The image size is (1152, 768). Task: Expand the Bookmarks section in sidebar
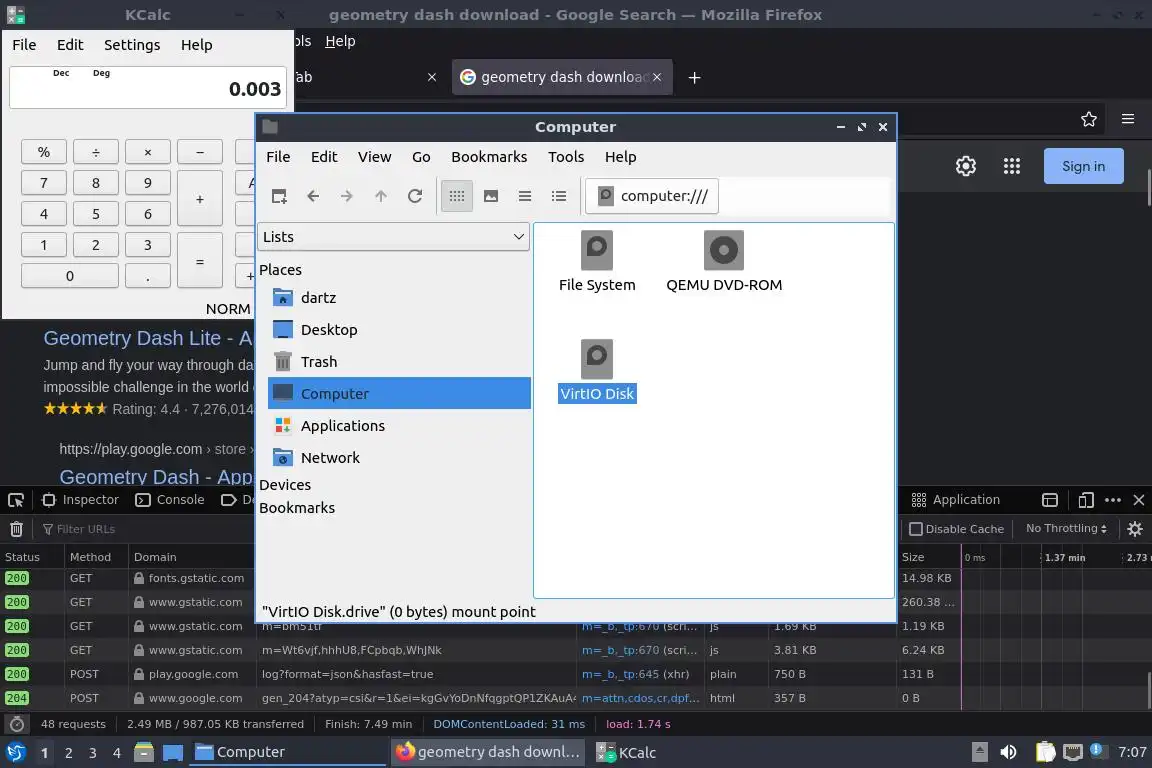coord(297,508)
